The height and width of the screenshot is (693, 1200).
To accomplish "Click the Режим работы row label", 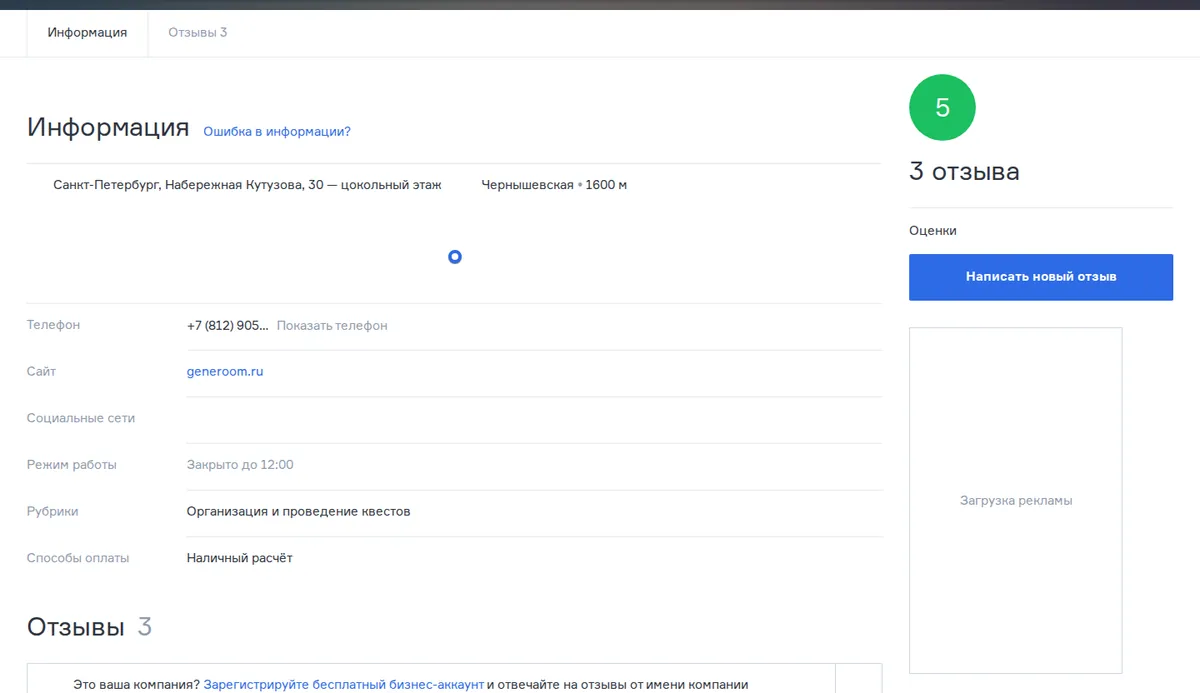I will coord(72,465).
